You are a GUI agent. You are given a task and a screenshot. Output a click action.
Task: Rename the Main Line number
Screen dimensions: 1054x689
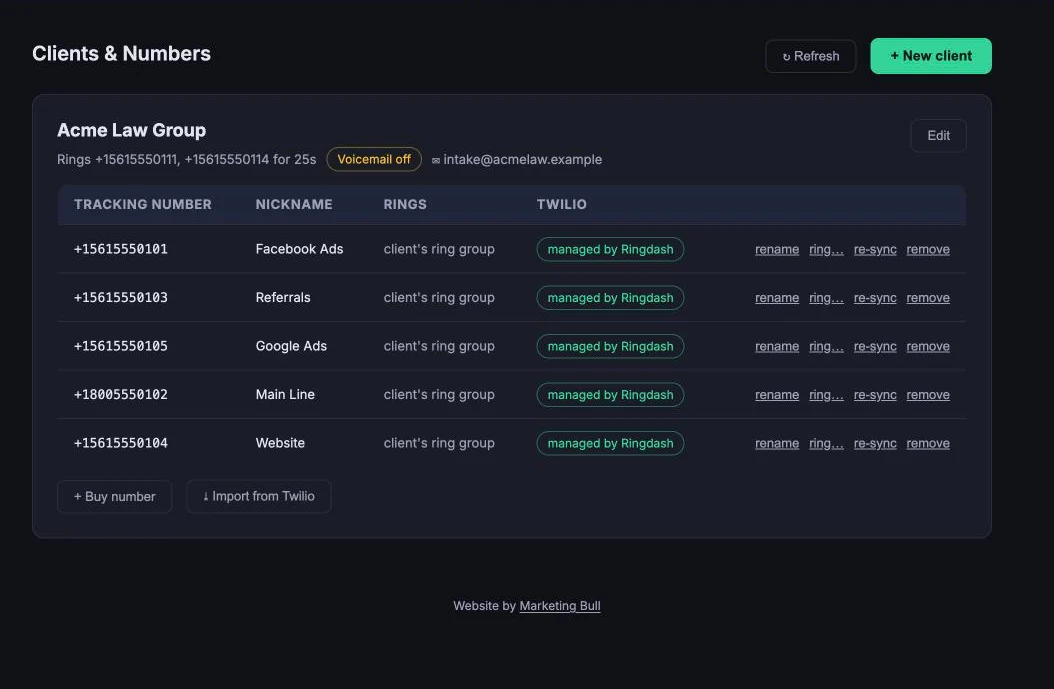776,395
